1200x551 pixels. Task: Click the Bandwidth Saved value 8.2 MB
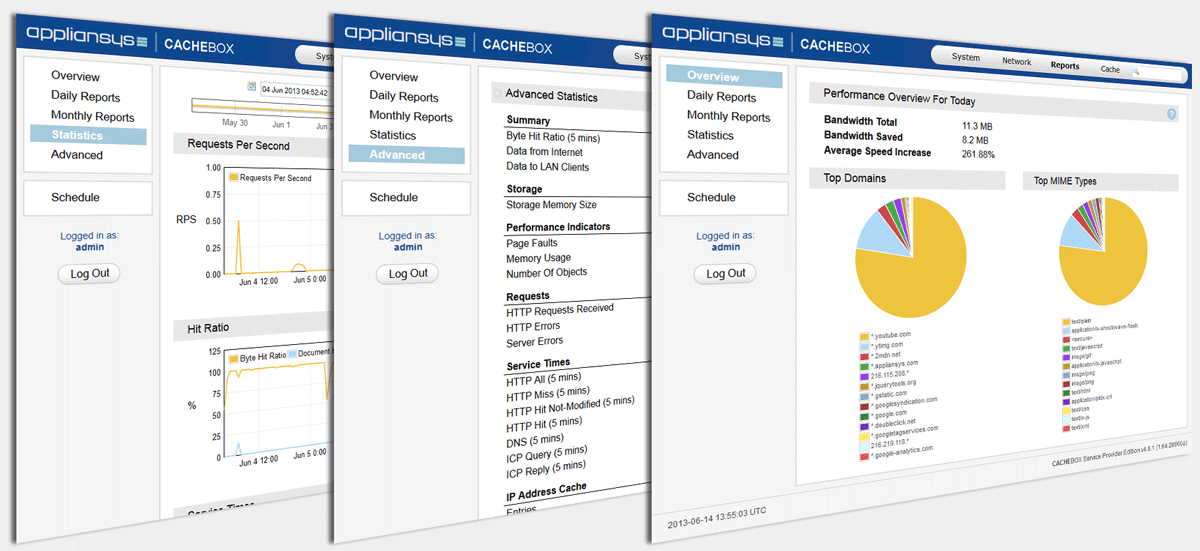pyautogui.click(x=975, y=140)
